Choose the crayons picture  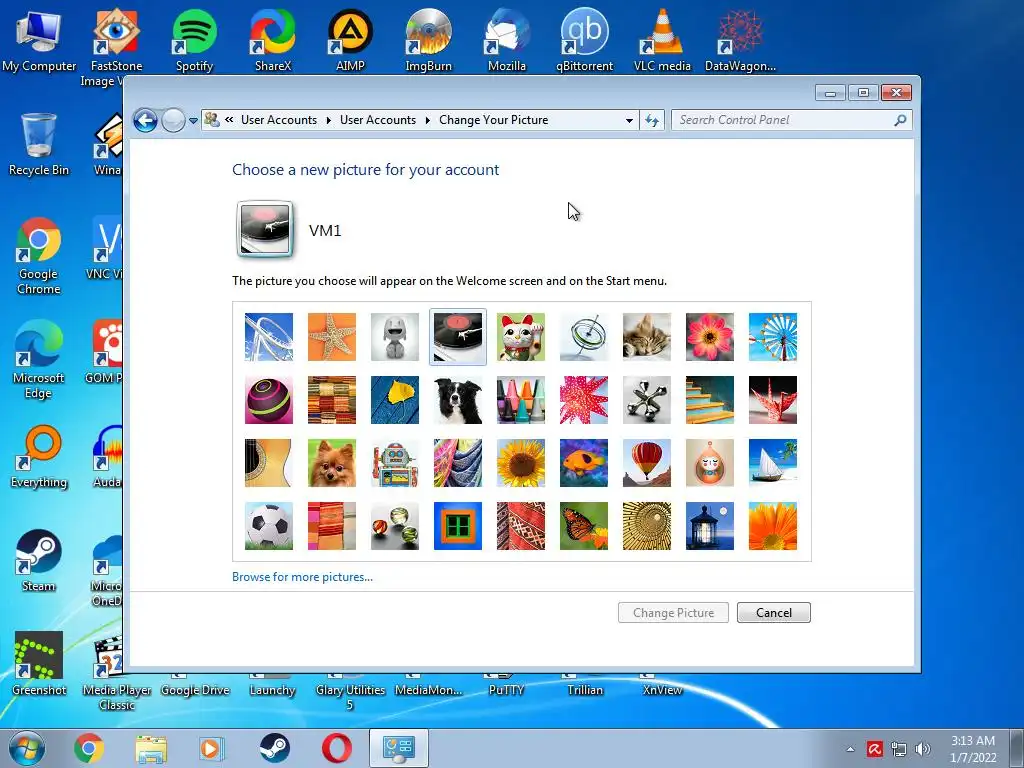520,400
